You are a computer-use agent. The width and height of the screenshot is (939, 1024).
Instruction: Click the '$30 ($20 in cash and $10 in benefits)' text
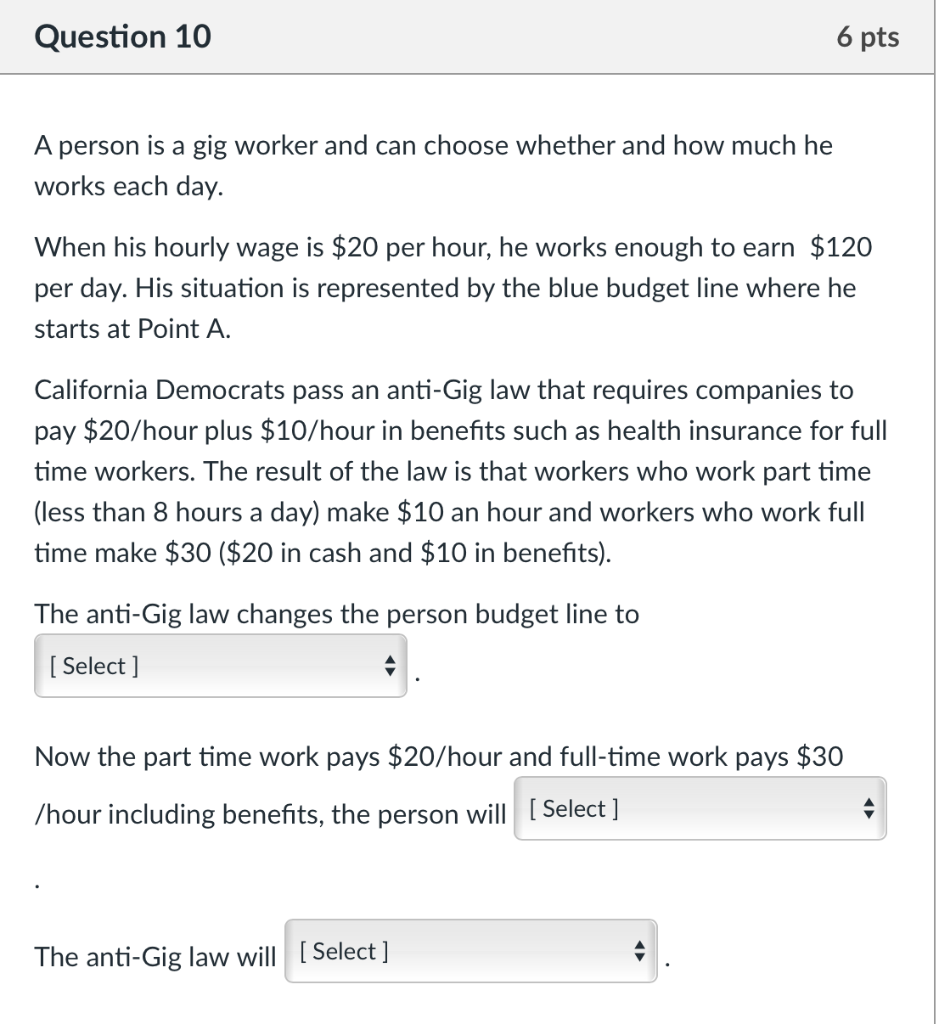tap(387, 553)
